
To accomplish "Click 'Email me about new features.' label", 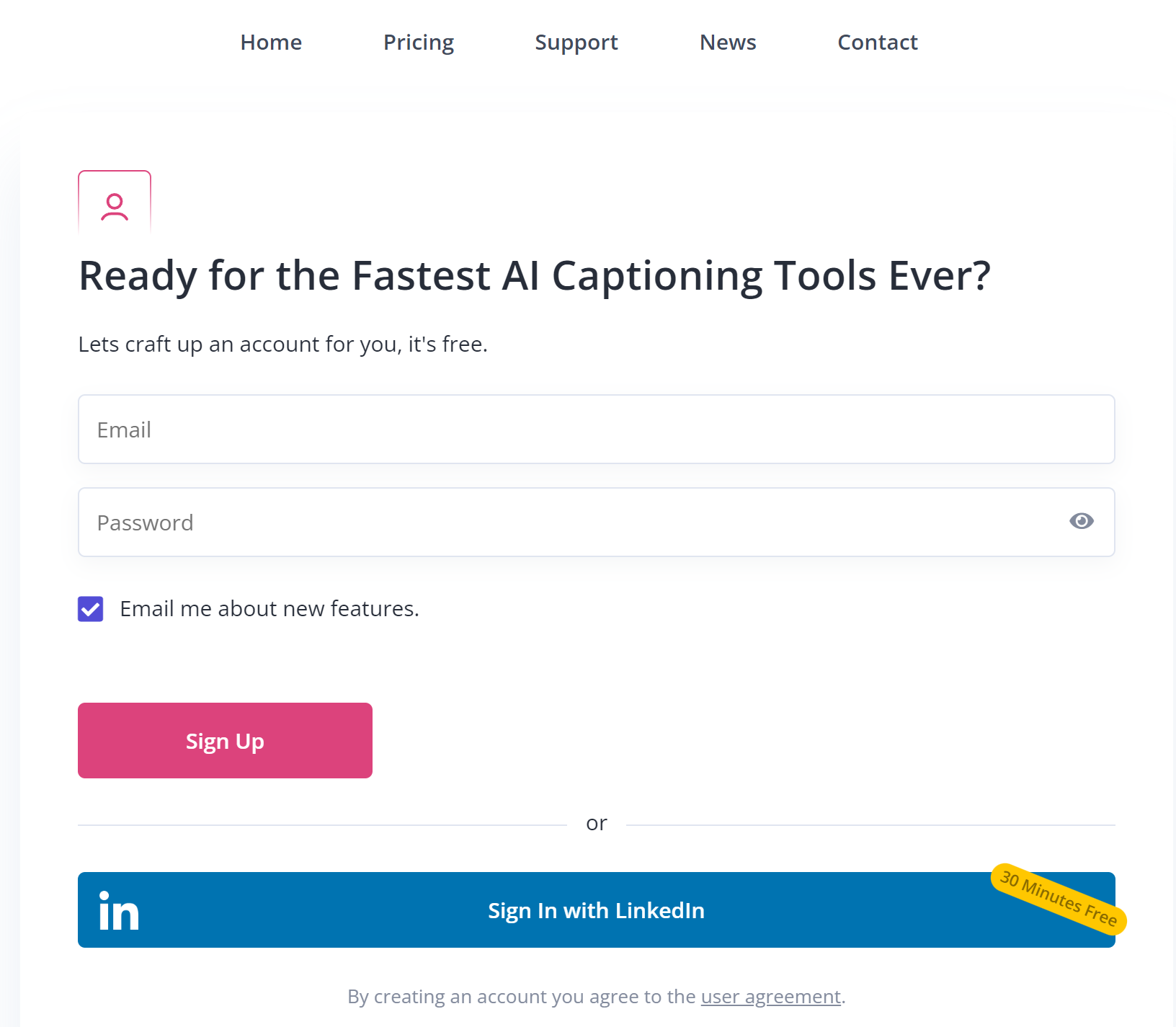I will [x=269, y=609].
